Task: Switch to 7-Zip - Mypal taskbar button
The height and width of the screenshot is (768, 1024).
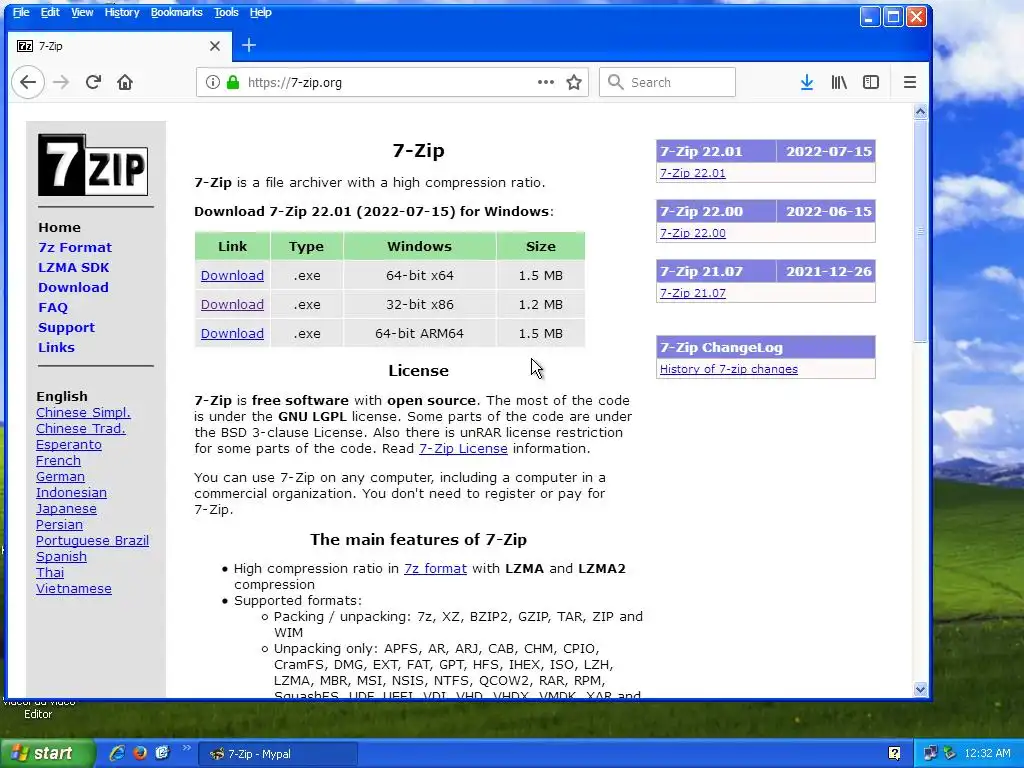Action: [278, 754]
